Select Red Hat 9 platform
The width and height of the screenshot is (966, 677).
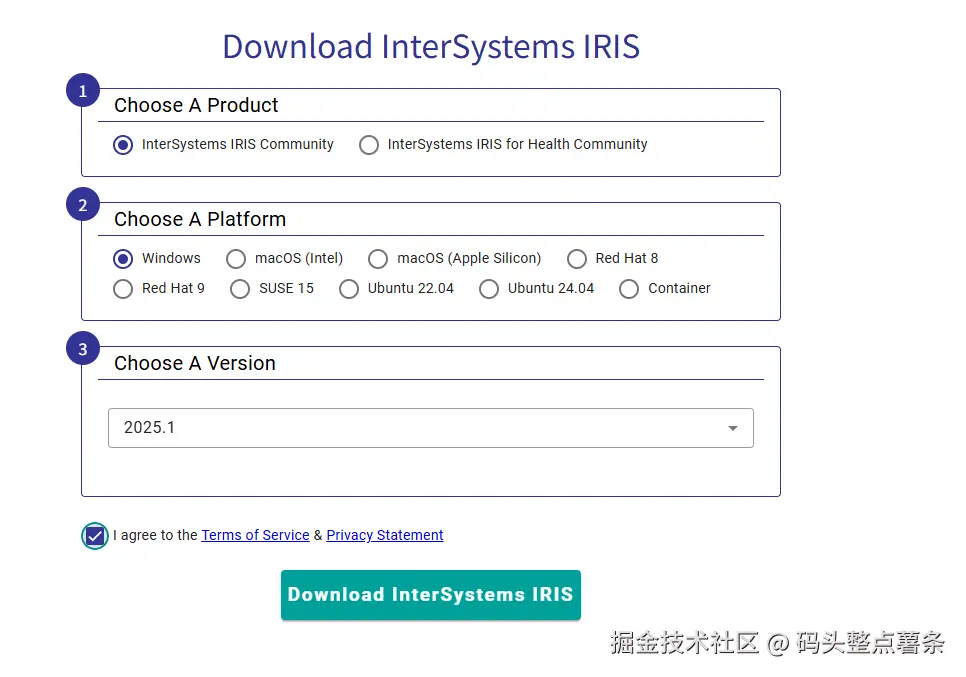(x=123, y=289)
